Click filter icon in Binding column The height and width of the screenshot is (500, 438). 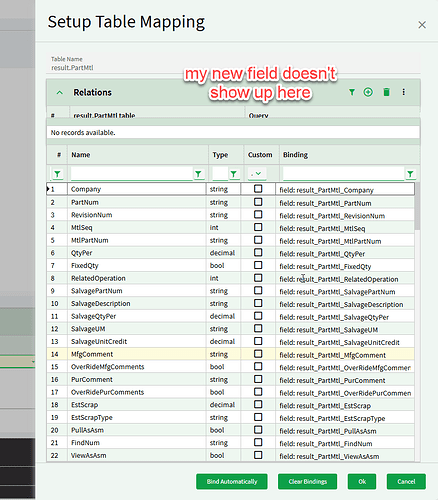(410, 174)
